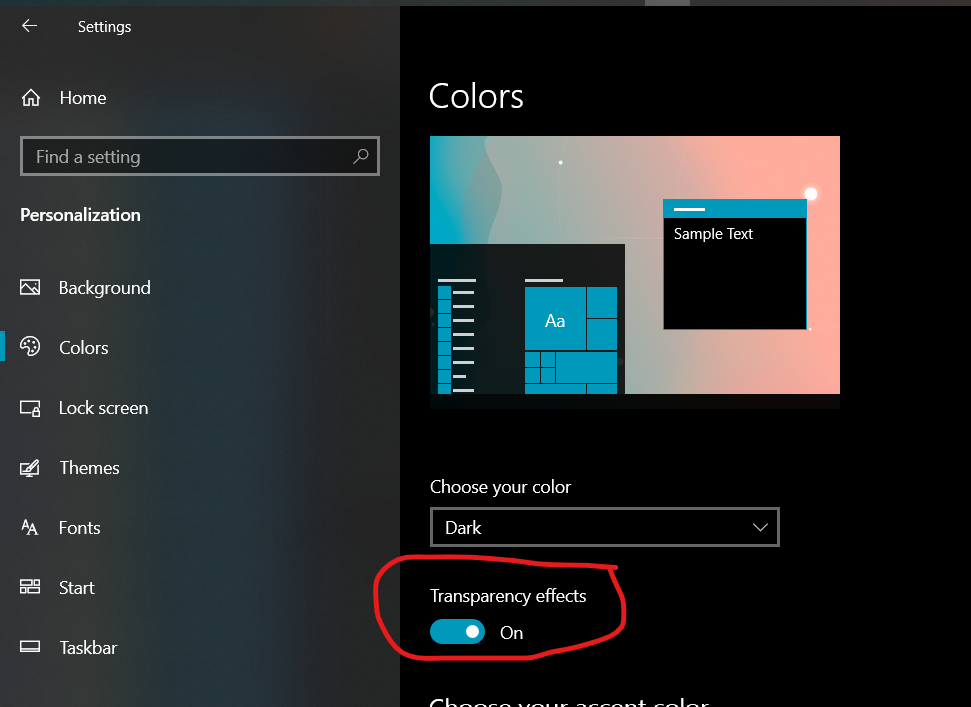Click the Settings window title text
This screenshot has width=971, height=707.
point(105,27)
